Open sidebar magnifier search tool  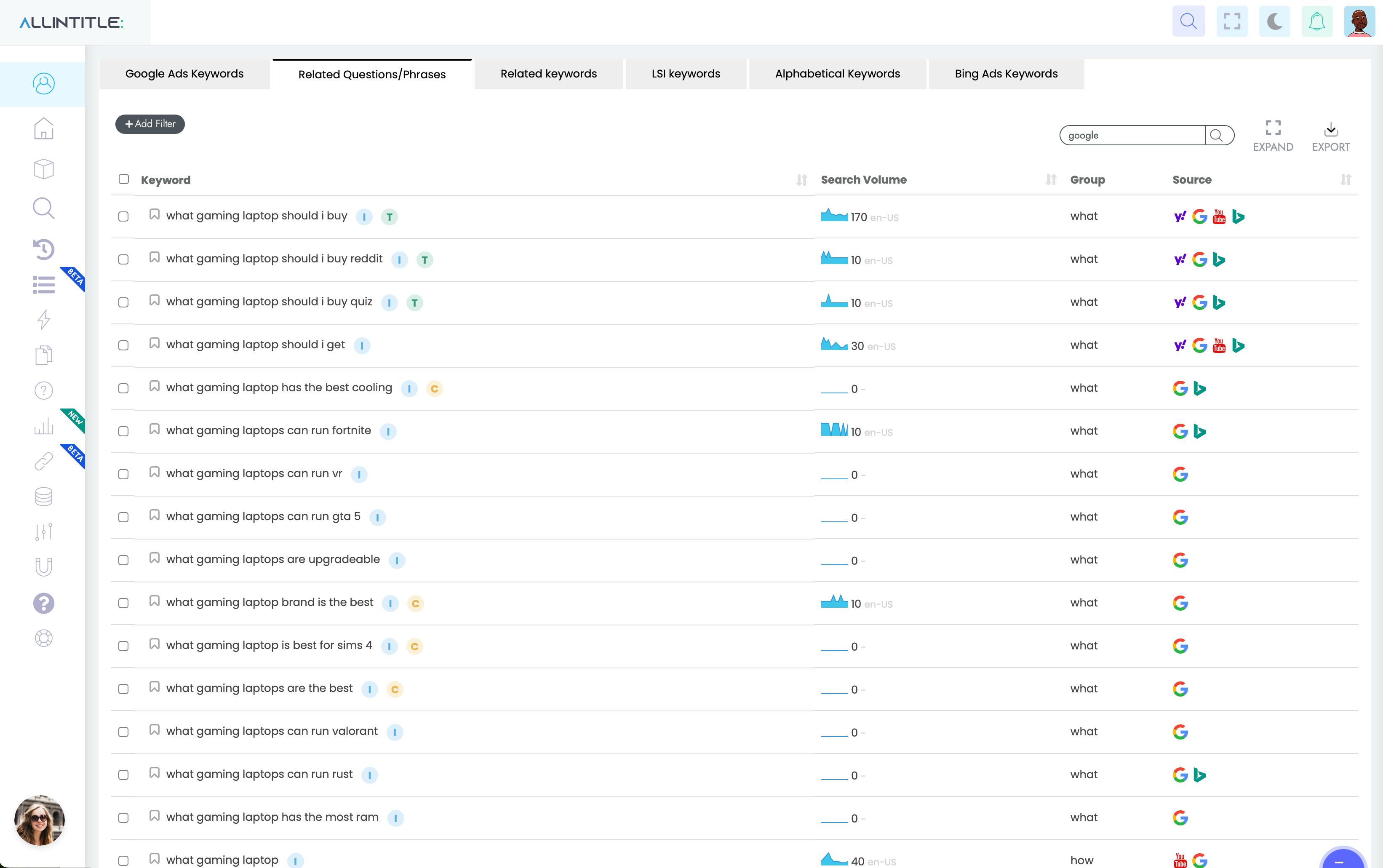point(44,208)
